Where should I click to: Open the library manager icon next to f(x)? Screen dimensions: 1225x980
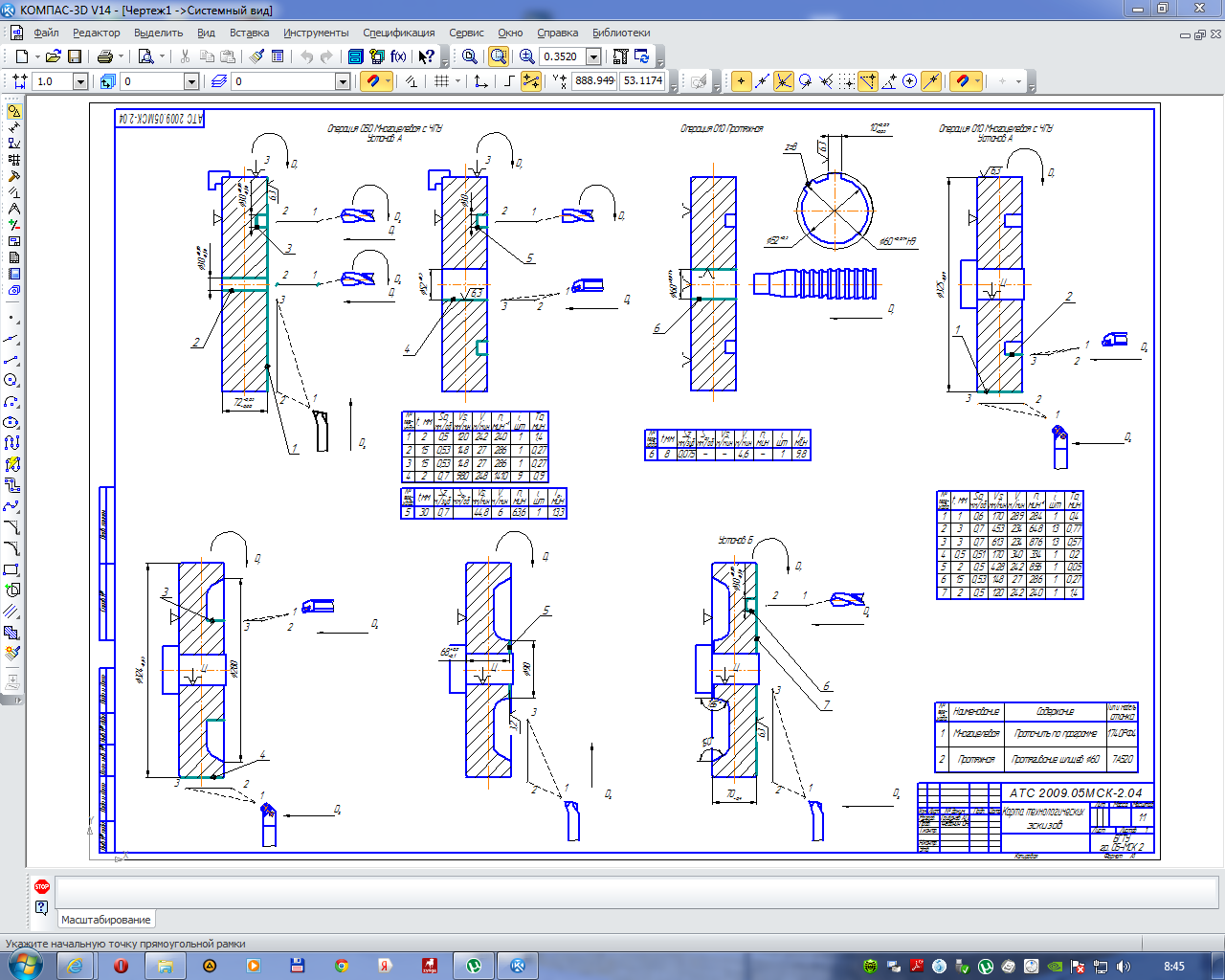pyautogui.click(x=377, y=56)
